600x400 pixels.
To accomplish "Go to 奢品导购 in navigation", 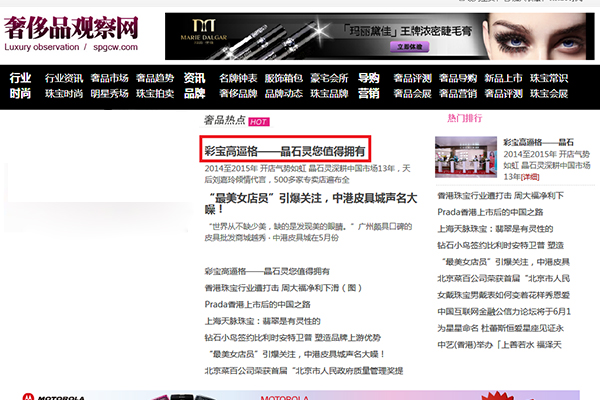I will (x=458, y=78).
